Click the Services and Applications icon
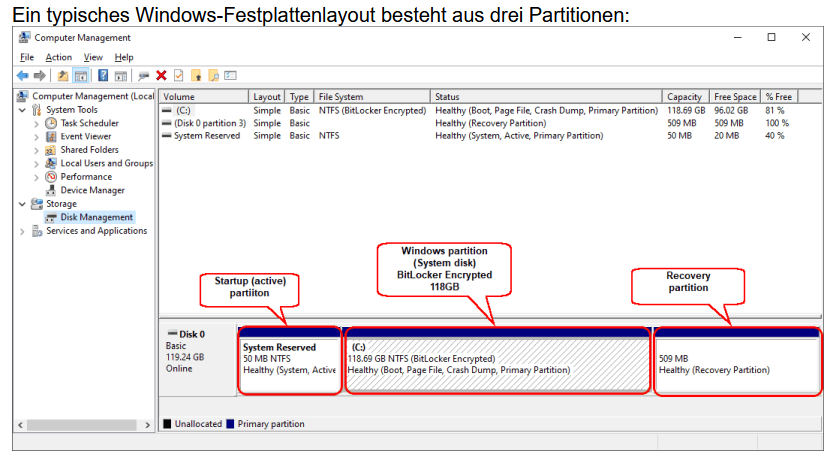 [x=37, y=231]
